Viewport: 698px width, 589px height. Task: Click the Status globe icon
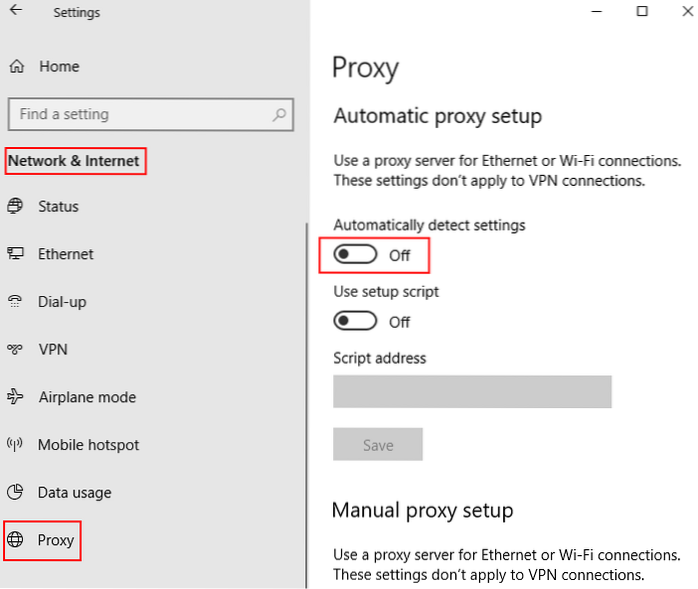tap(16, 207)
